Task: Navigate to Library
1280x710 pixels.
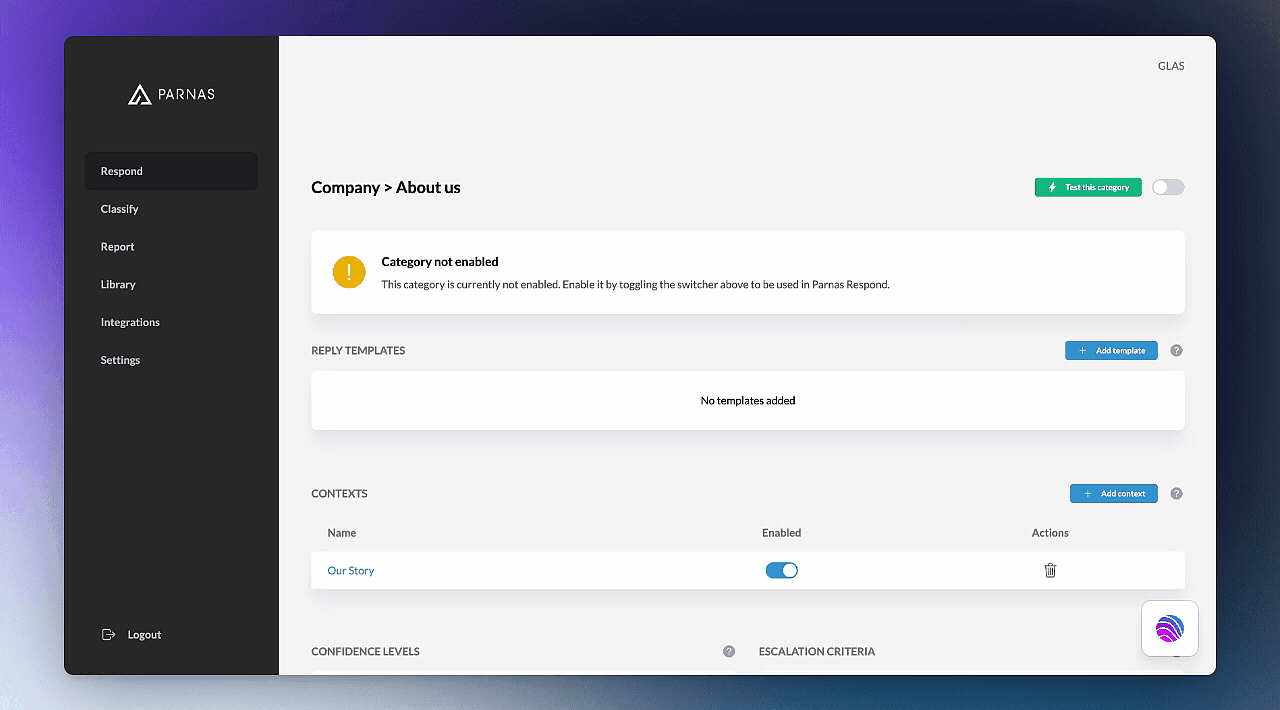Action: pos(118,285)
